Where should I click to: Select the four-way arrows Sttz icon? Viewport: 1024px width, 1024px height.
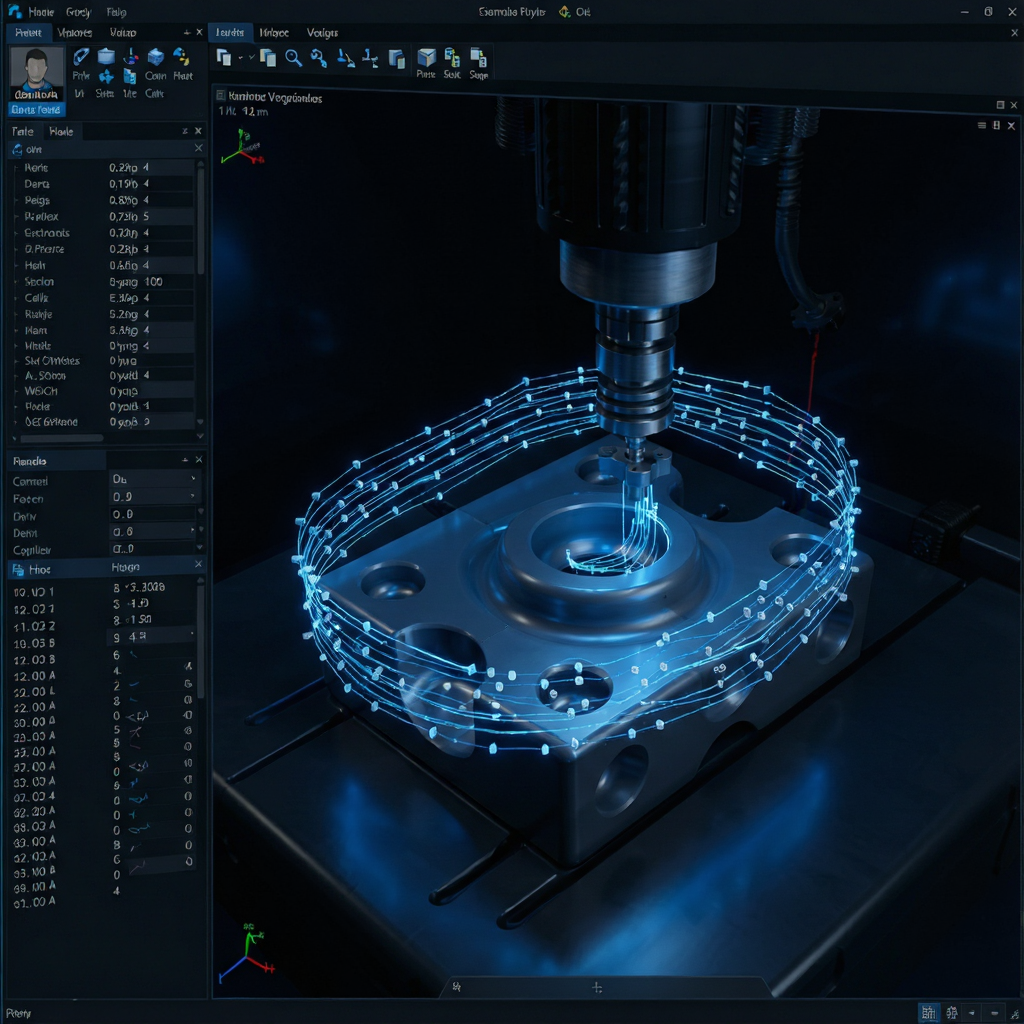106,77
